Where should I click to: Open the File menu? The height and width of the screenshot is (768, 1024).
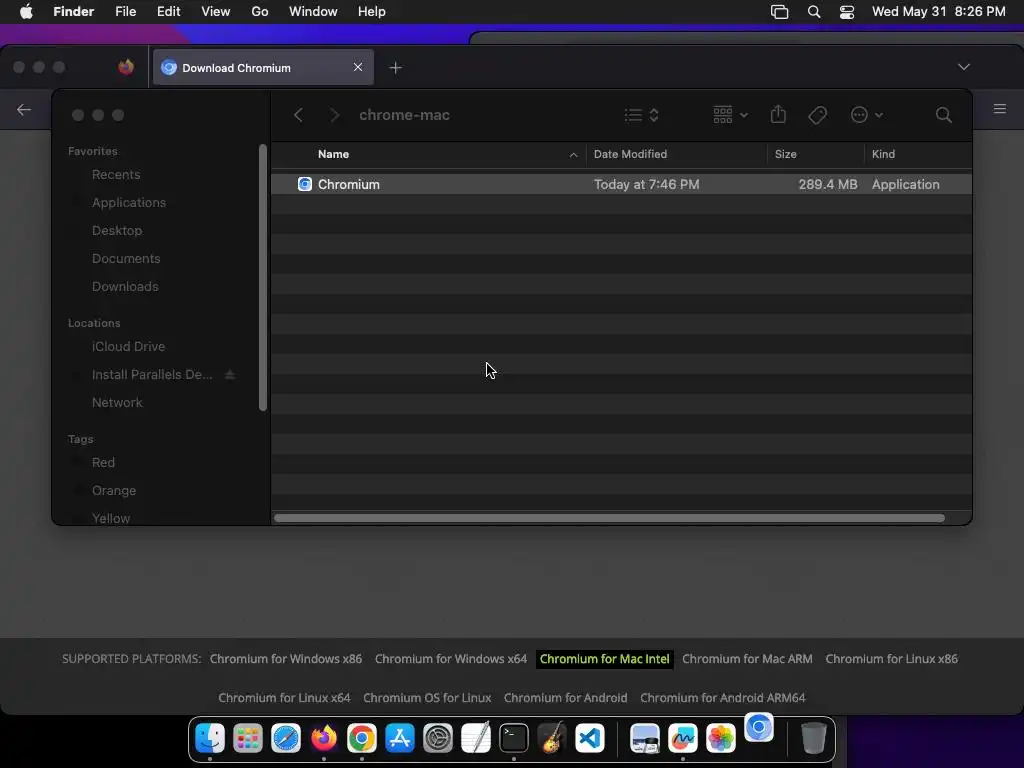point(125,12)
